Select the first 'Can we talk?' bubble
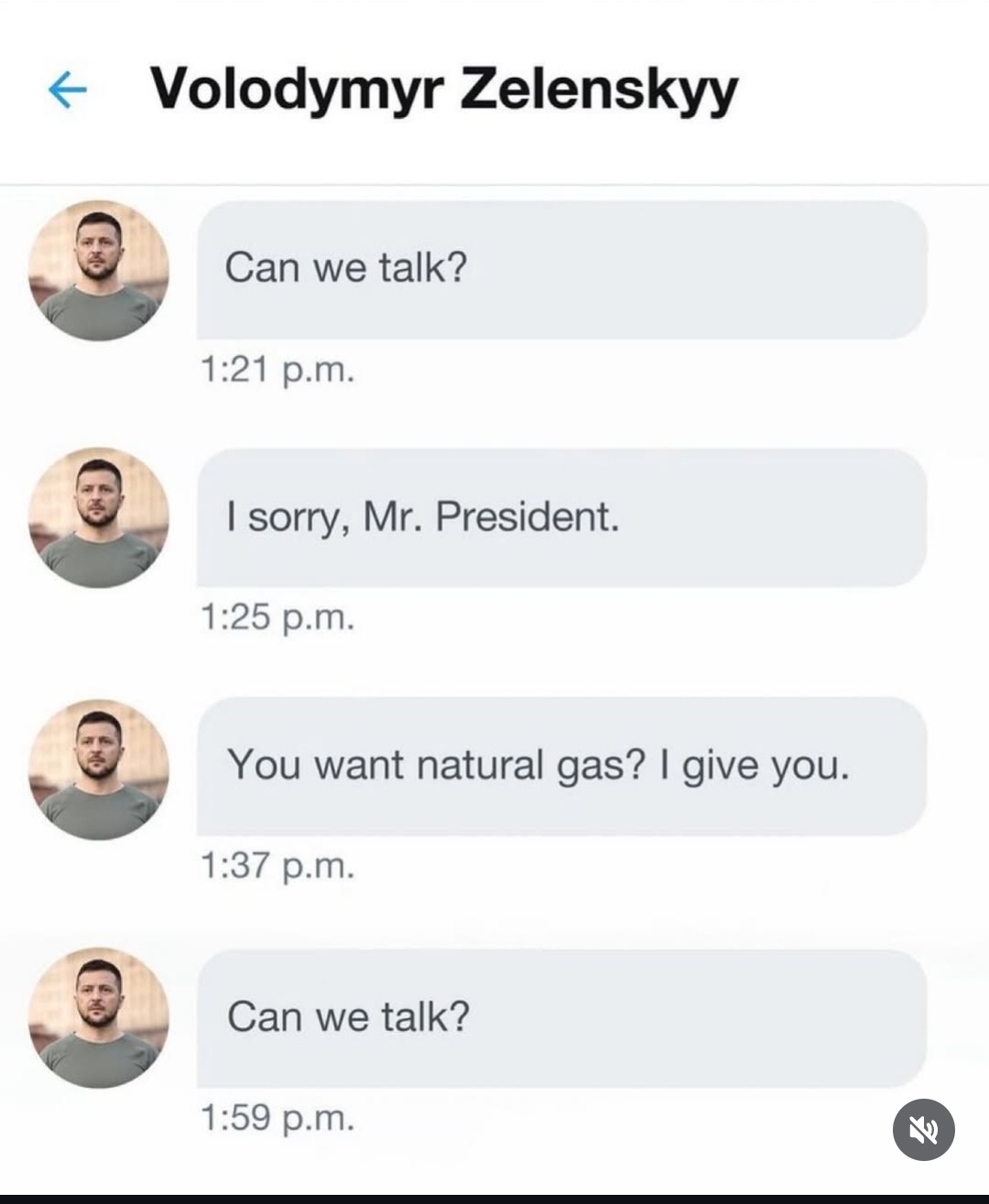Screen dimensions: 989x1204 (562, 270)
